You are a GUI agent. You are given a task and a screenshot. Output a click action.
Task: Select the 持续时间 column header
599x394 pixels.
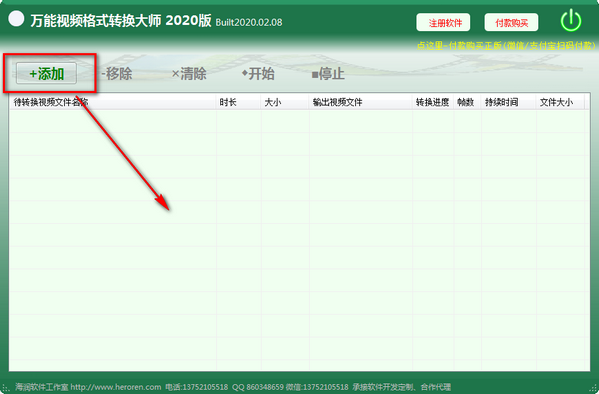click(508, 102)
